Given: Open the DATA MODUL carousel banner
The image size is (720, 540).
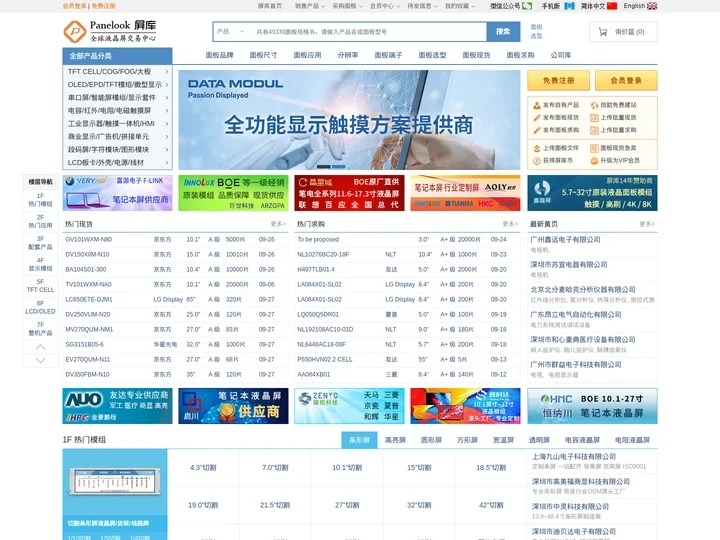Looking at the screenshot, I should (349, 120).
